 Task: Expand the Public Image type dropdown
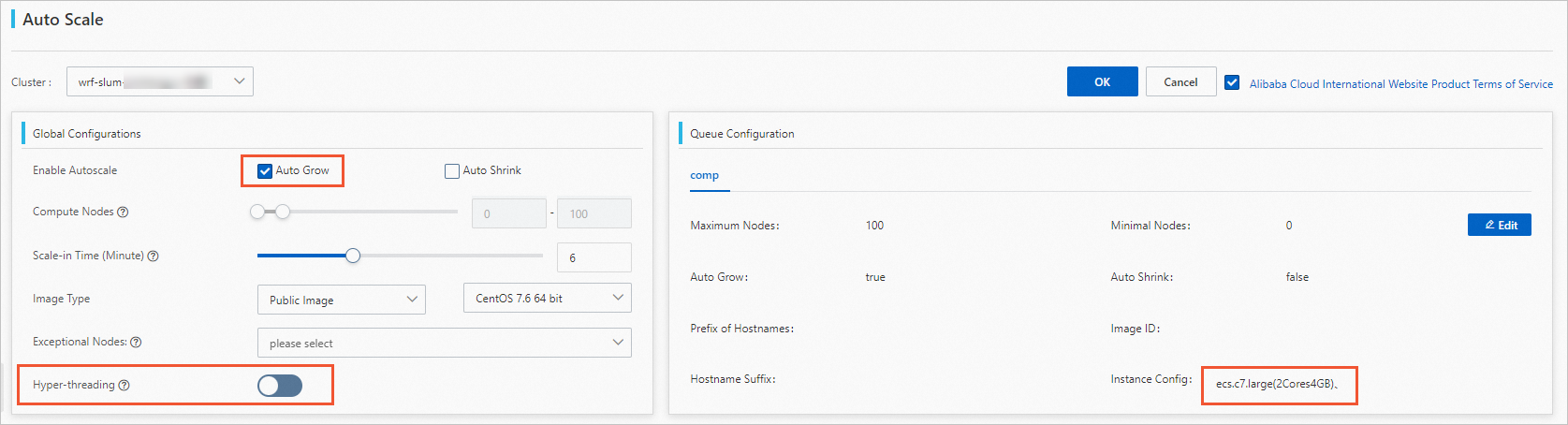(341, 300)
